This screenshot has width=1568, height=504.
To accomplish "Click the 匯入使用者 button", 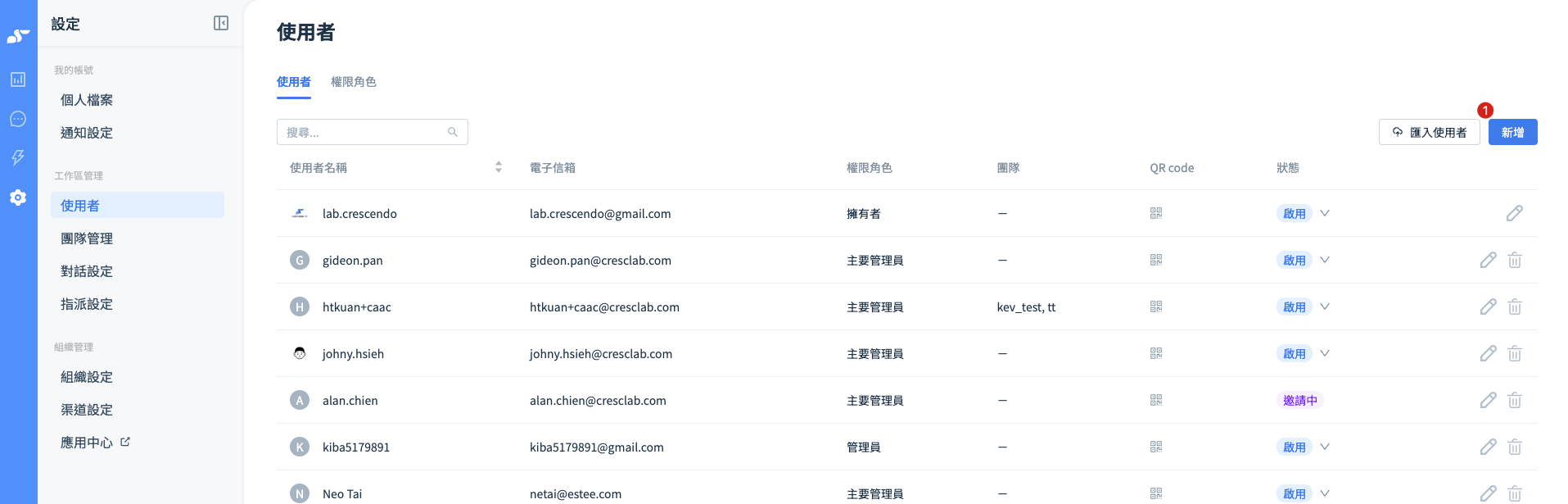I will click(x=1429, y=132).
